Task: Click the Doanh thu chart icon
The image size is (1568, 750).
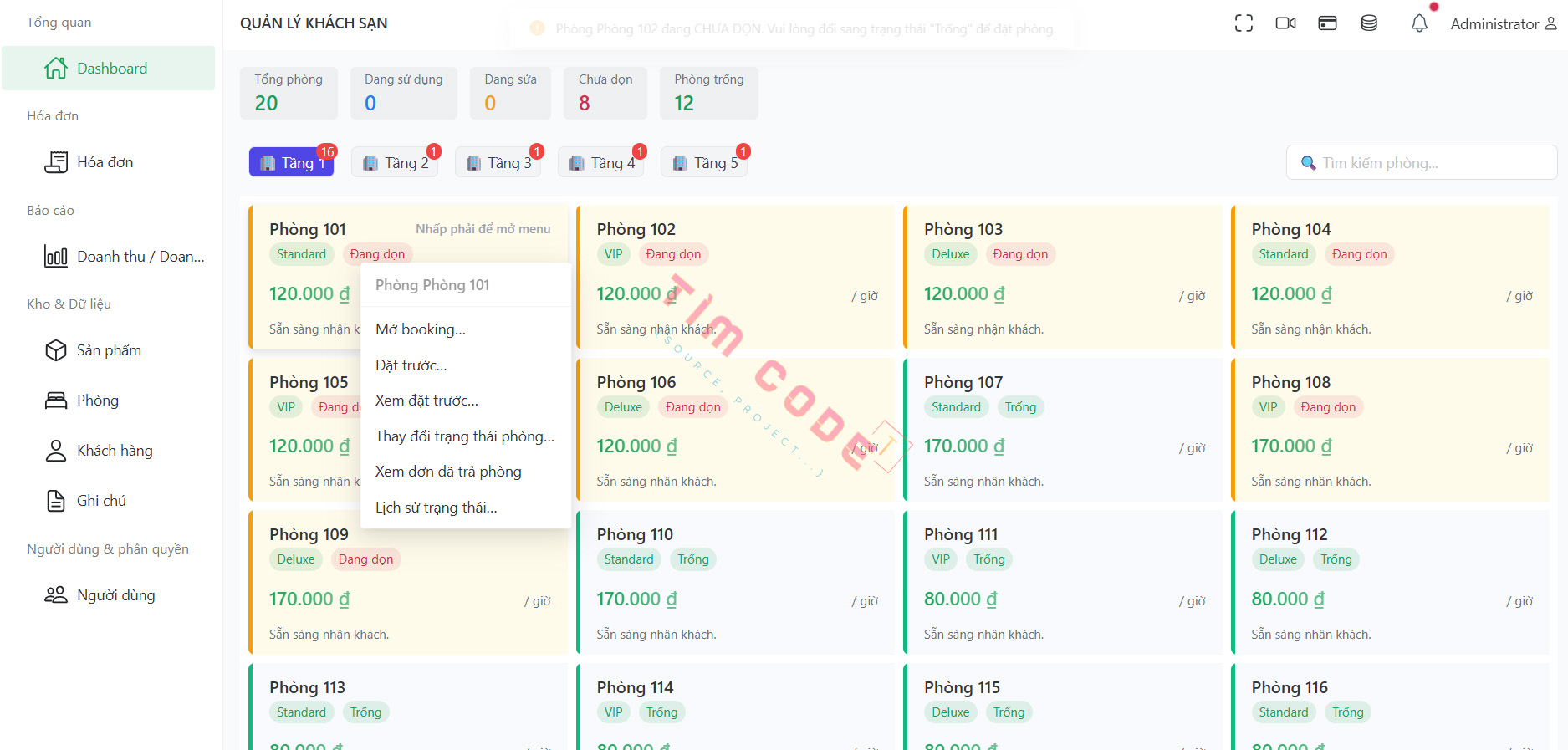Action: point(56,257)
